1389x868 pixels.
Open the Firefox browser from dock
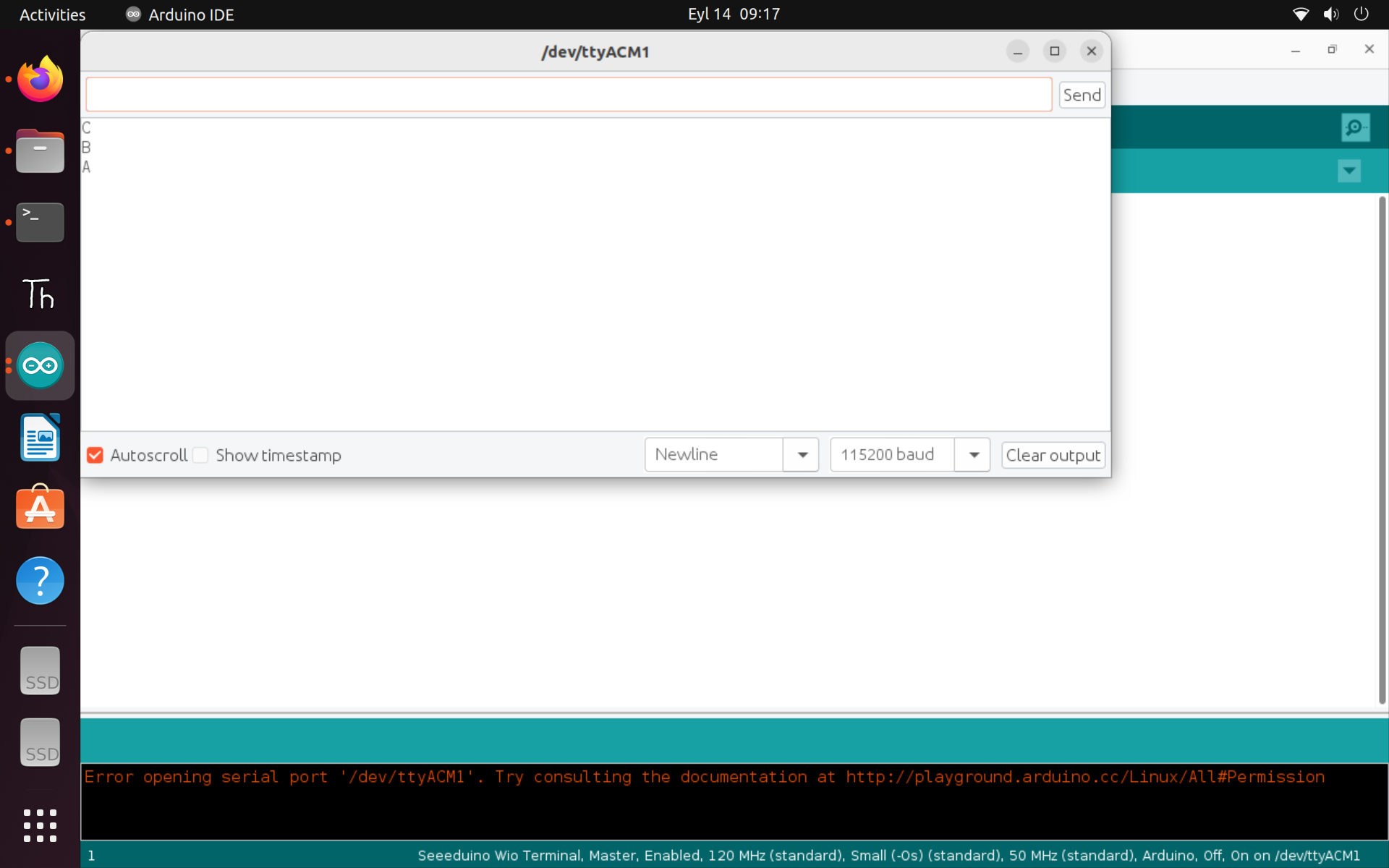tap(40, 79)
